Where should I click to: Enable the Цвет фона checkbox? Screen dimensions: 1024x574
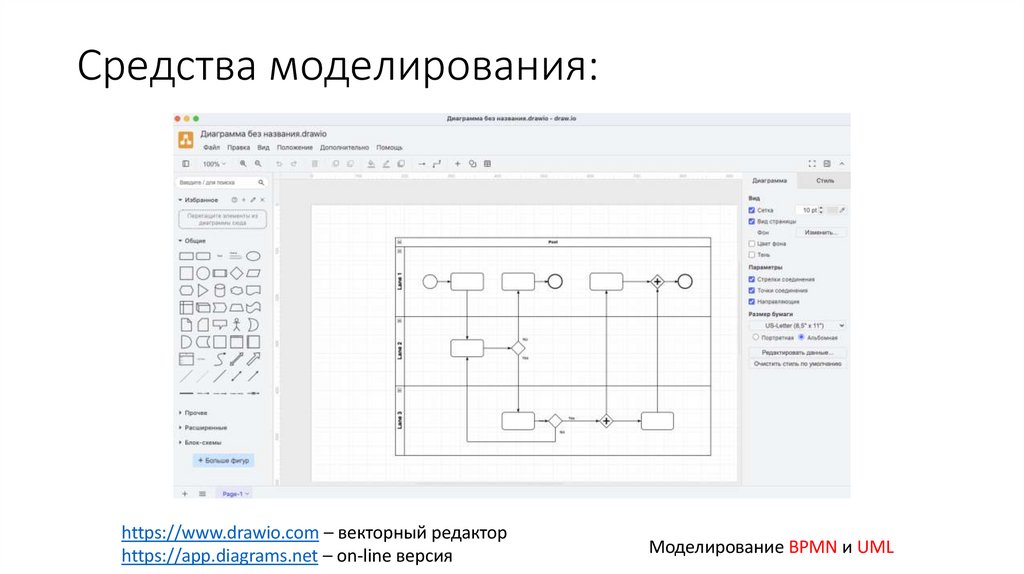[752, 244]
